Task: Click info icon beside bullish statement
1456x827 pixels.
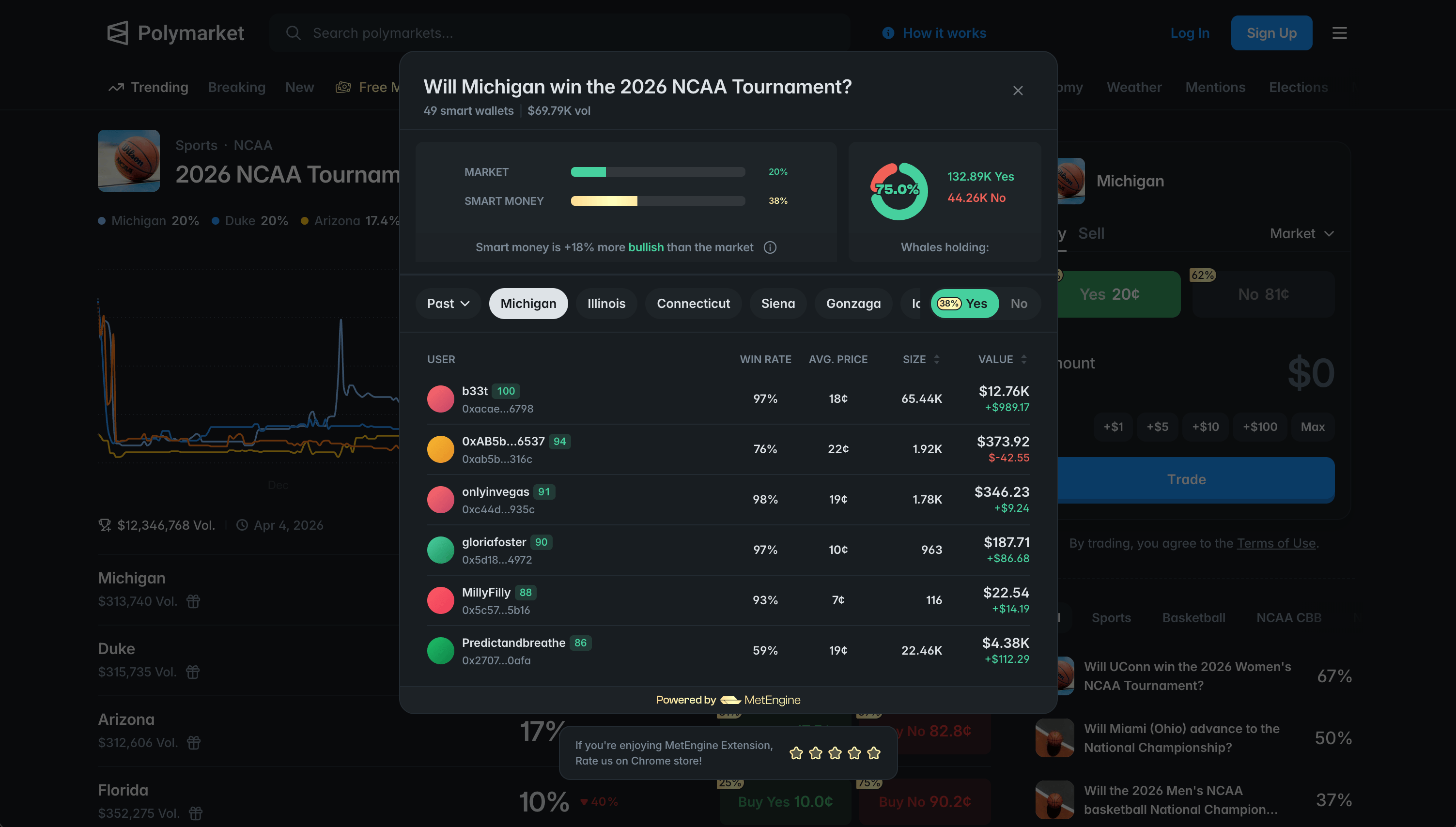Action: (x=770, y=247)
